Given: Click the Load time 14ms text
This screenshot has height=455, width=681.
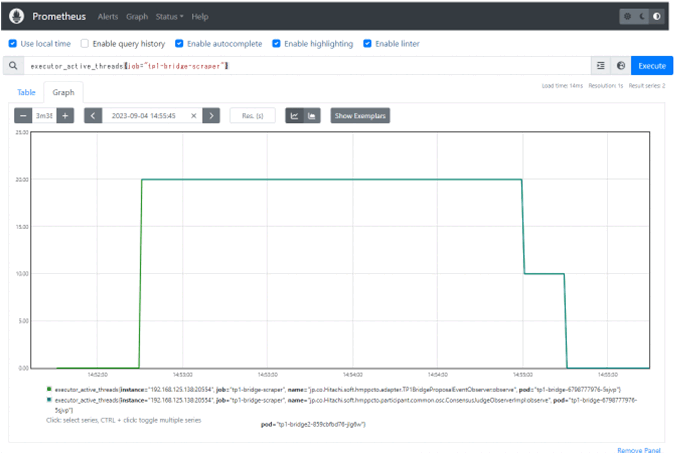Looking at the screenshot, I should pos(562,86).
